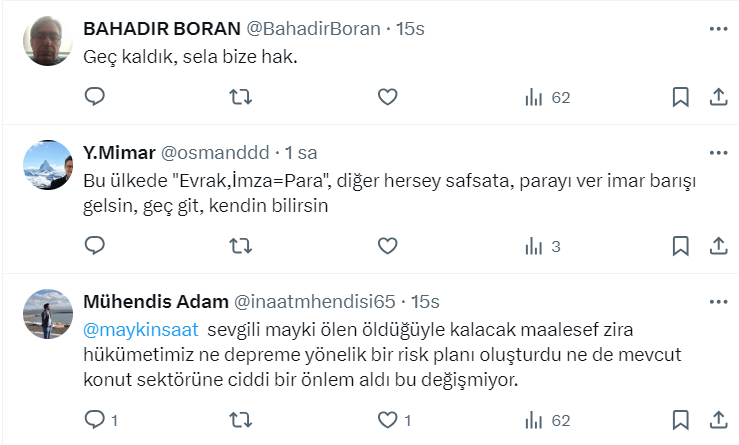The width and height of the screenshot is (739, 445).
Task: Retweet Y.Mimar's tweet
Action: point(241,245)
